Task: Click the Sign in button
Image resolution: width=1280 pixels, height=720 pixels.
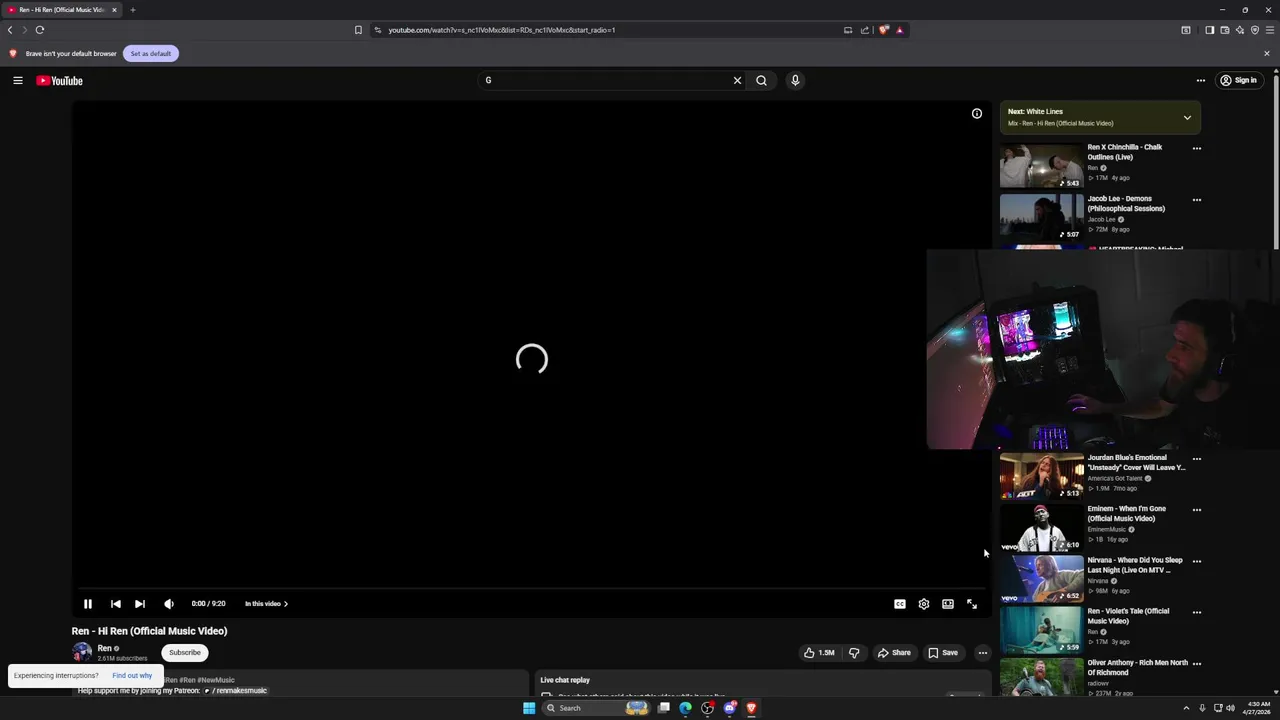Action: click(x=1238, y=80)
